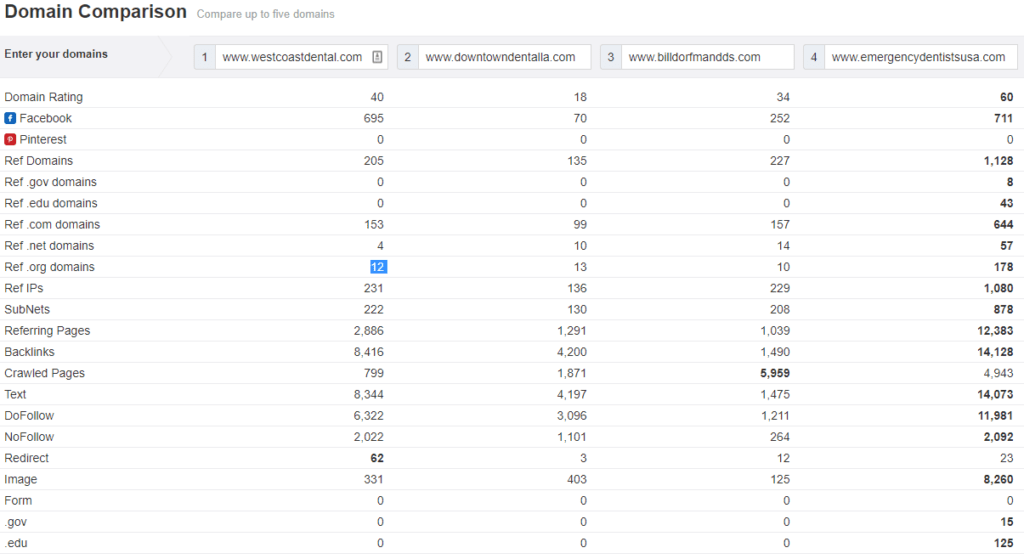The image size is (1024, 559).
Task: Click Ref .com domains value 644
Action: click(x=1003, y=225)
